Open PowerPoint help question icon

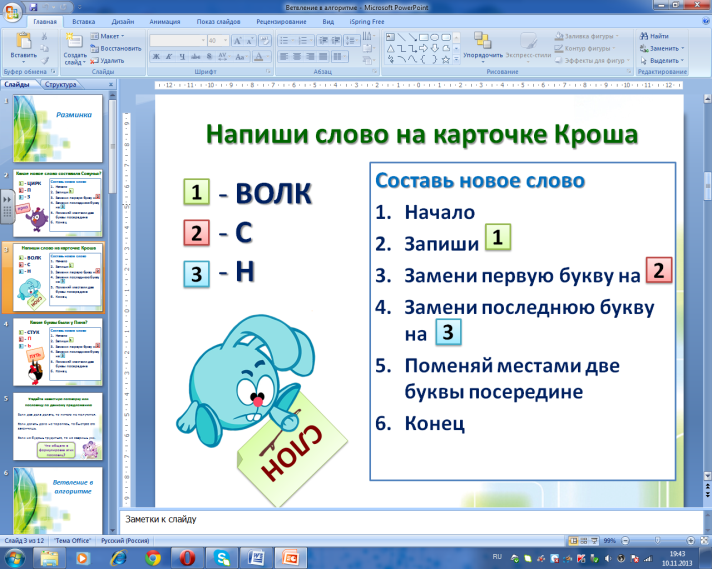pos(706,21)
